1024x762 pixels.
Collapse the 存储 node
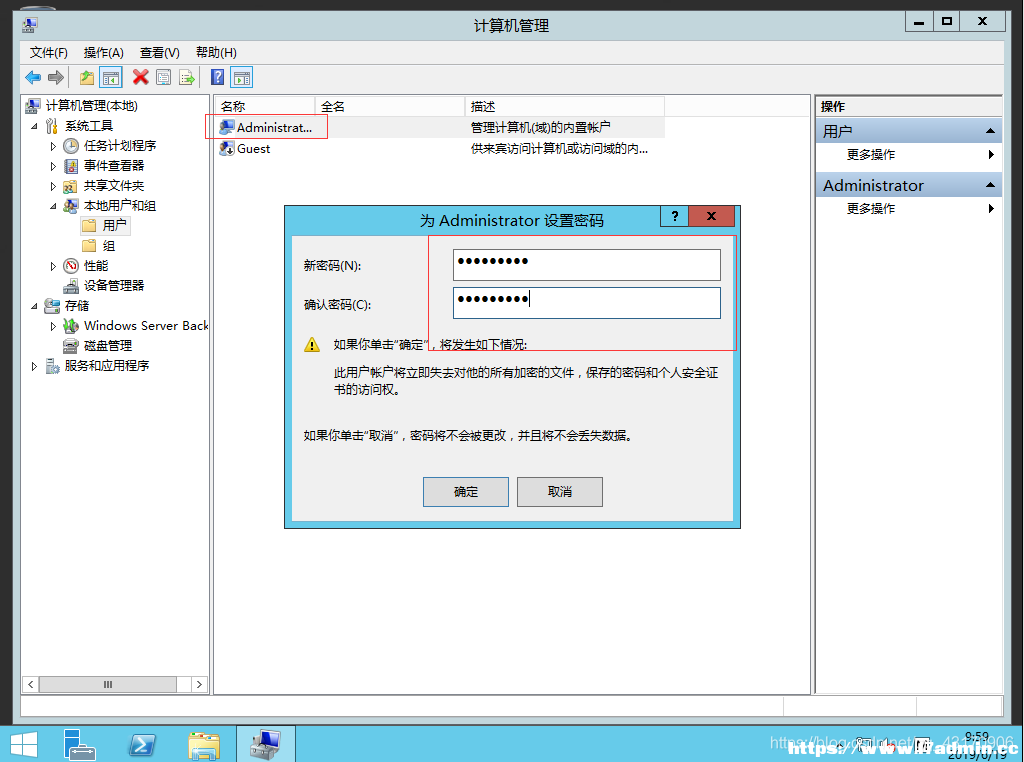34,306
